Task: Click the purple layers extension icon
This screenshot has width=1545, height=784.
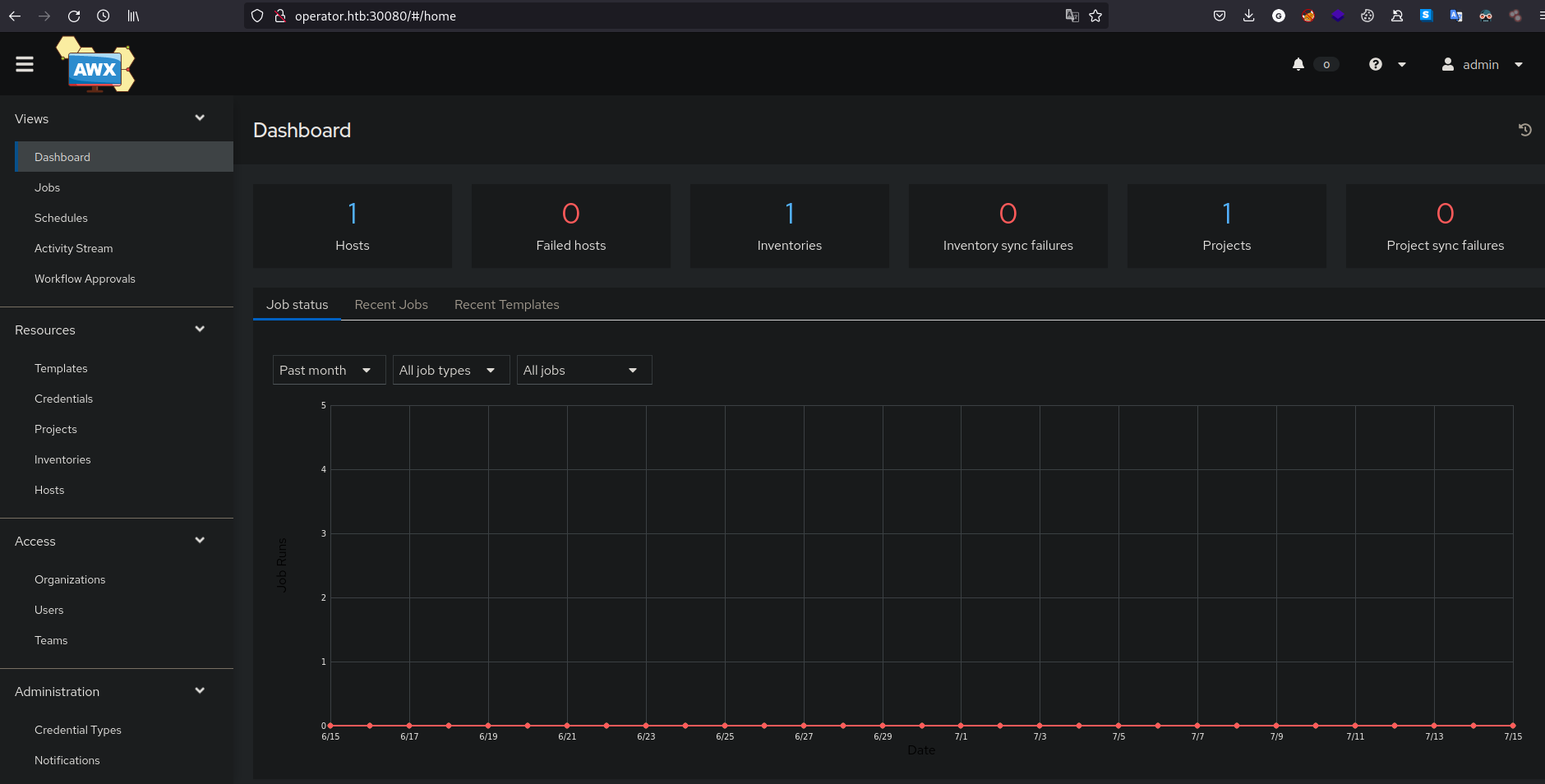Action: tap(1338, 16)
